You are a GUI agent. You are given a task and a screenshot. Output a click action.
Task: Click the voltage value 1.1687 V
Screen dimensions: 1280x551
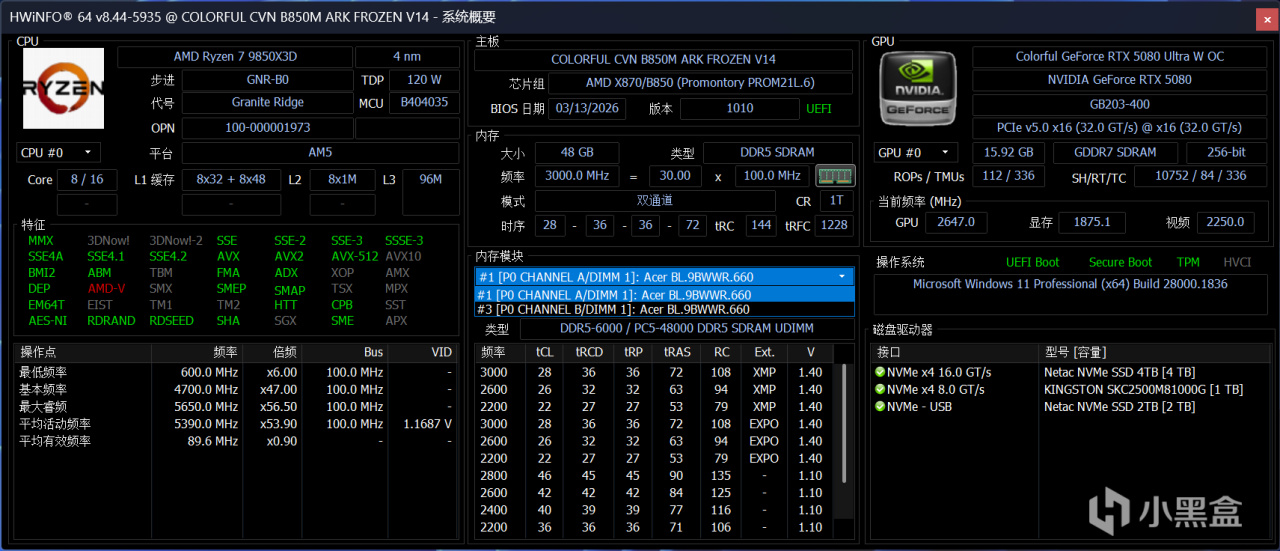427,423
